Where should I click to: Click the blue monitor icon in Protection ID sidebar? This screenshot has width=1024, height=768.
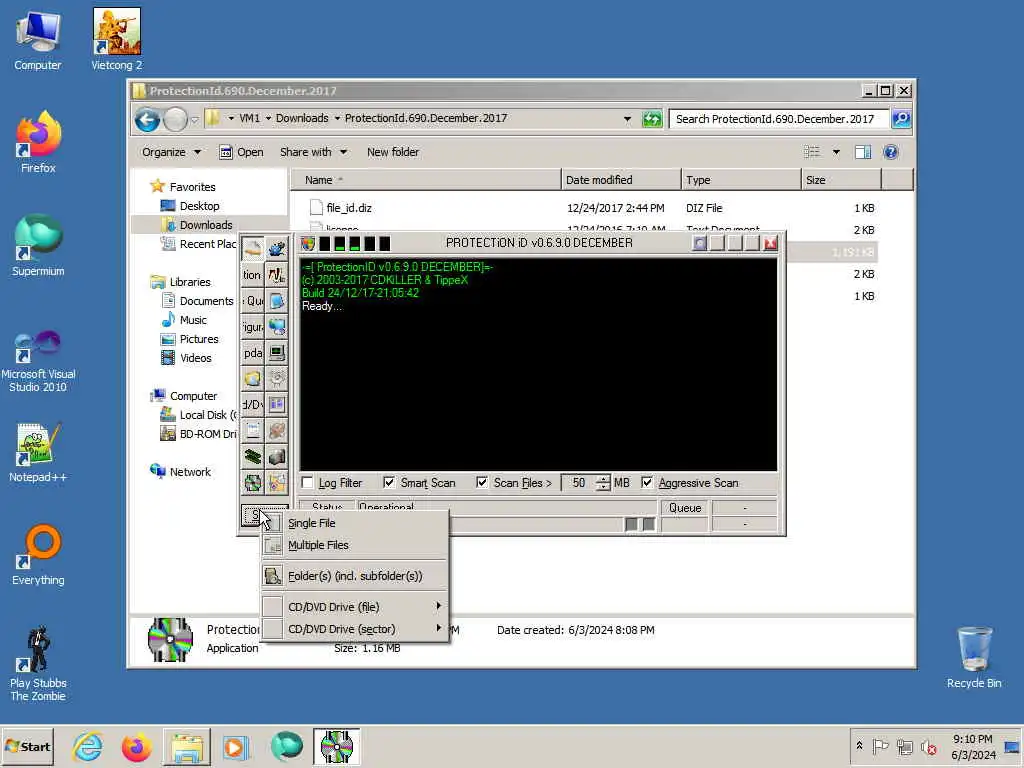pos(277,300)
